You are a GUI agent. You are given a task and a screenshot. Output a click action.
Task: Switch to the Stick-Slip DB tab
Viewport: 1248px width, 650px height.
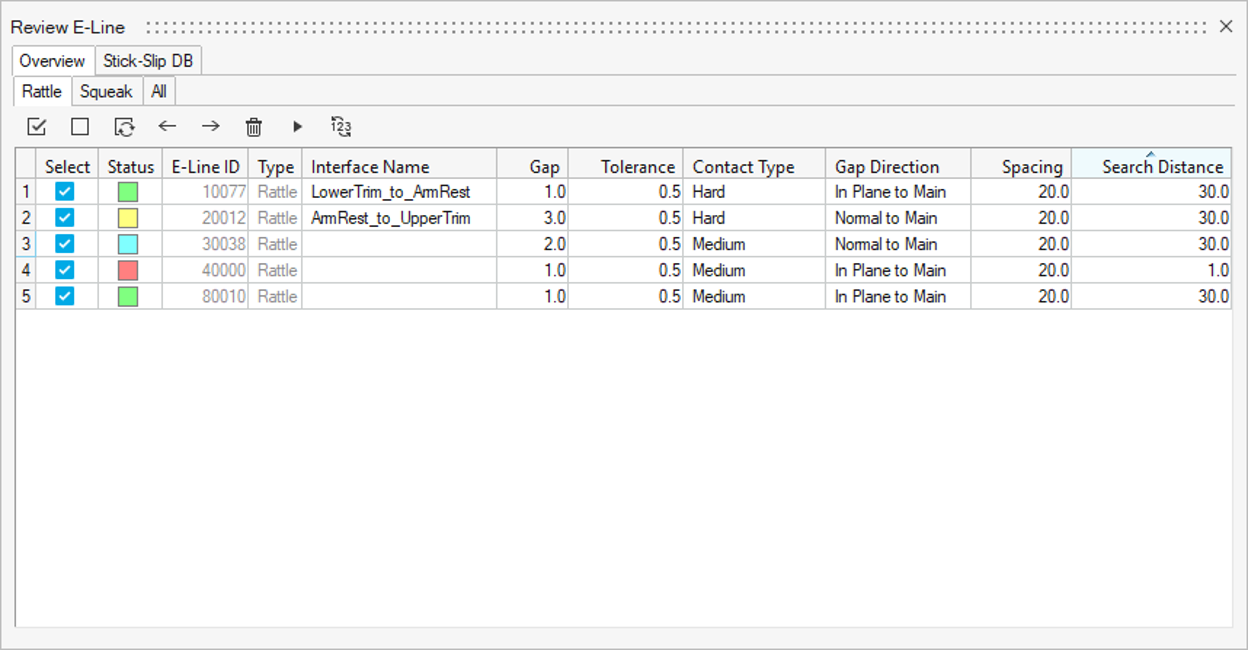(148, 61)
